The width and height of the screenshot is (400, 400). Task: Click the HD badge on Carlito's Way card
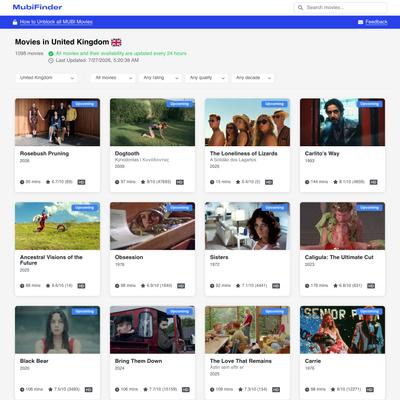tap(373, 182)
